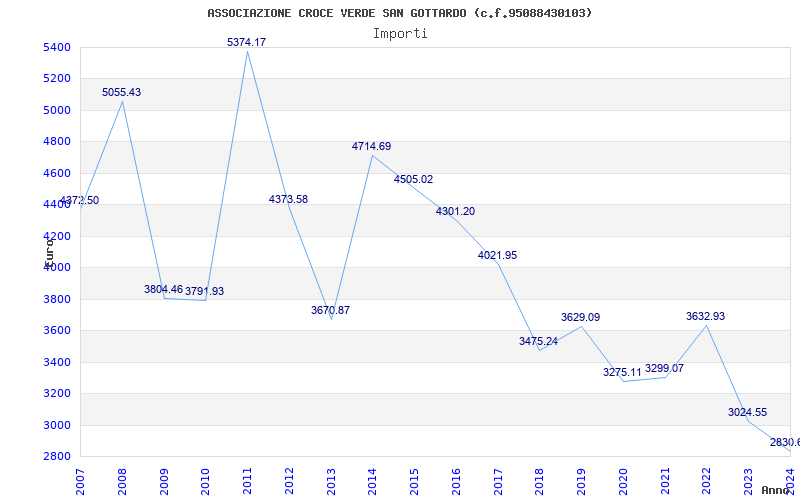Click the 3791.93 value label

(205, 291)
